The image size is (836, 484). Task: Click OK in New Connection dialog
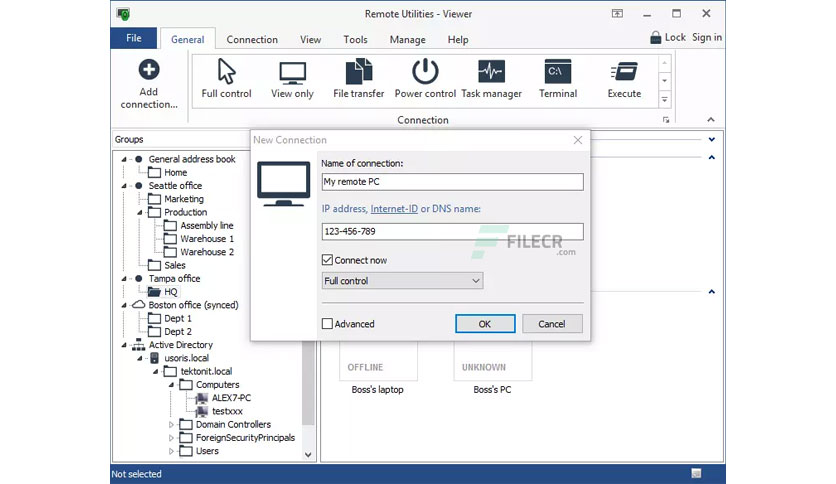(x=485, y=324)
